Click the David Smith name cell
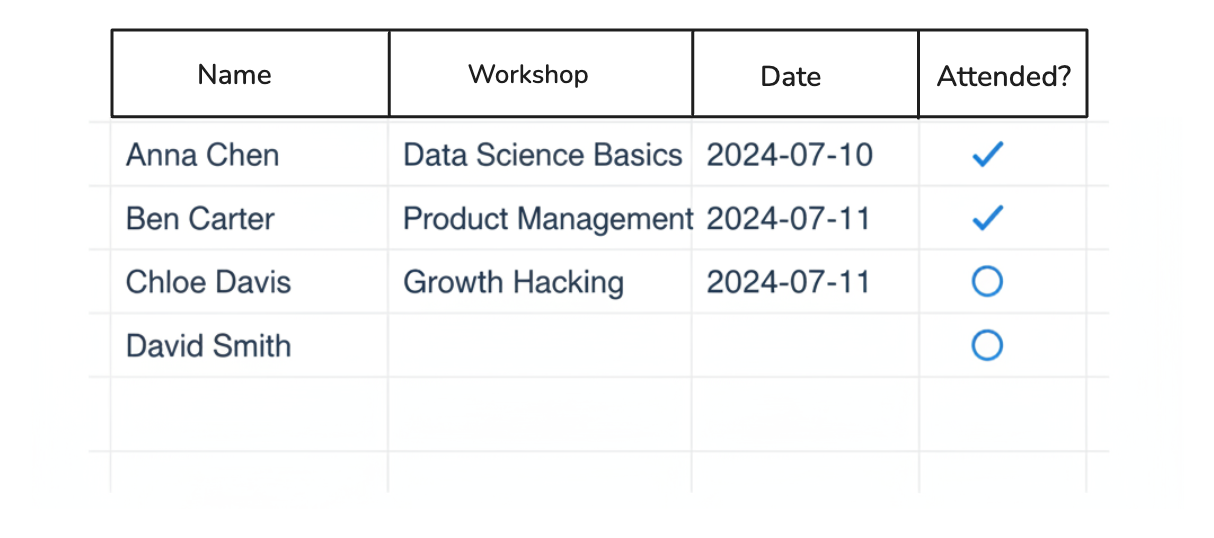Image resolution: width=1214 pixels, height=538 pixels. point(208,346)
